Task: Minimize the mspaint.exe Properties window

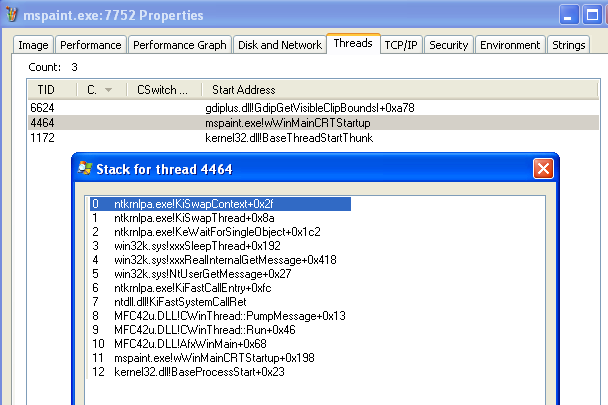Action: [x=569, y=15]
